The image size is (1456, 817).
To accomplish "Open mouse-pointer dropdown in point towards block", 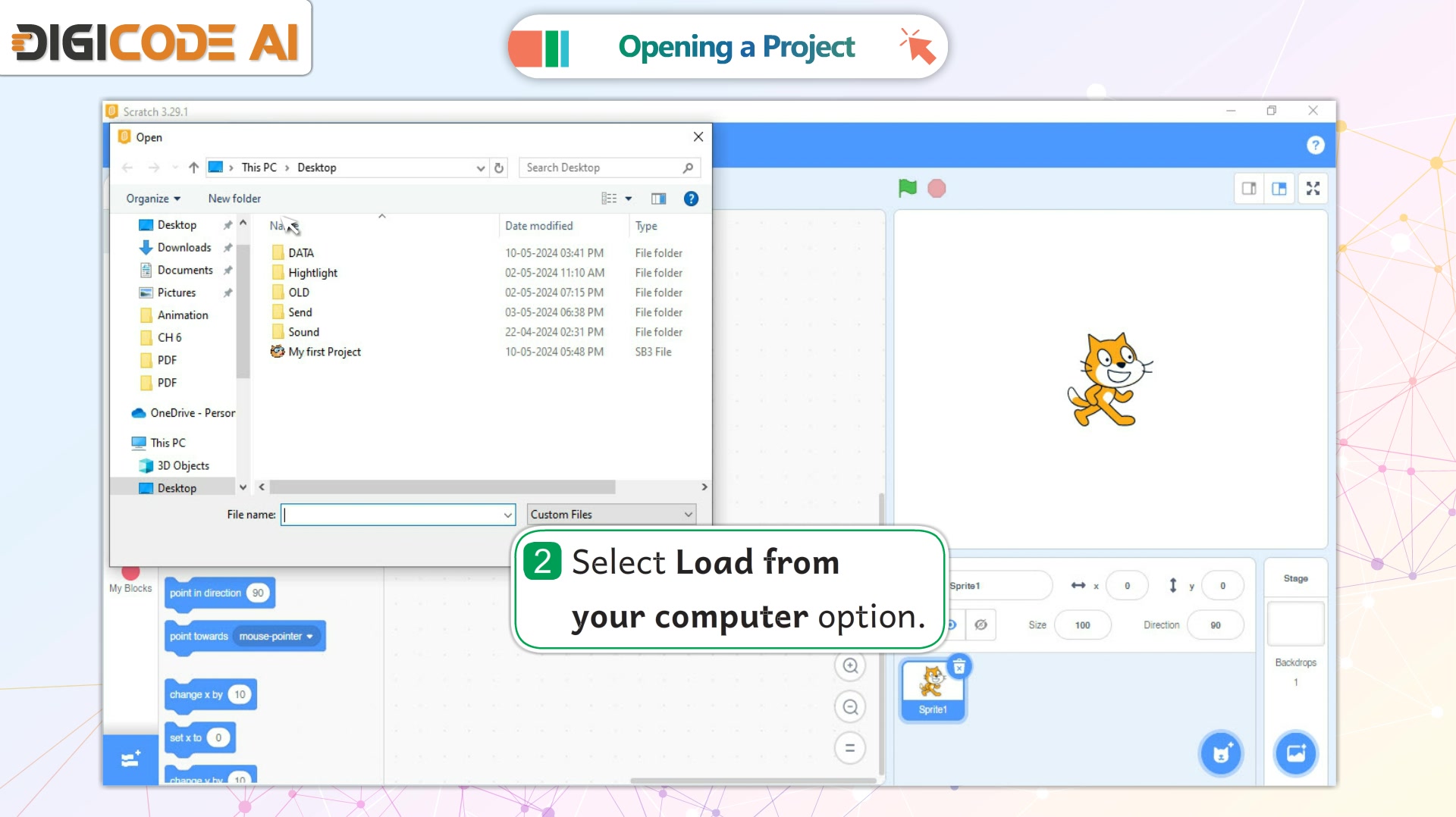I will [x=277, y=637].
